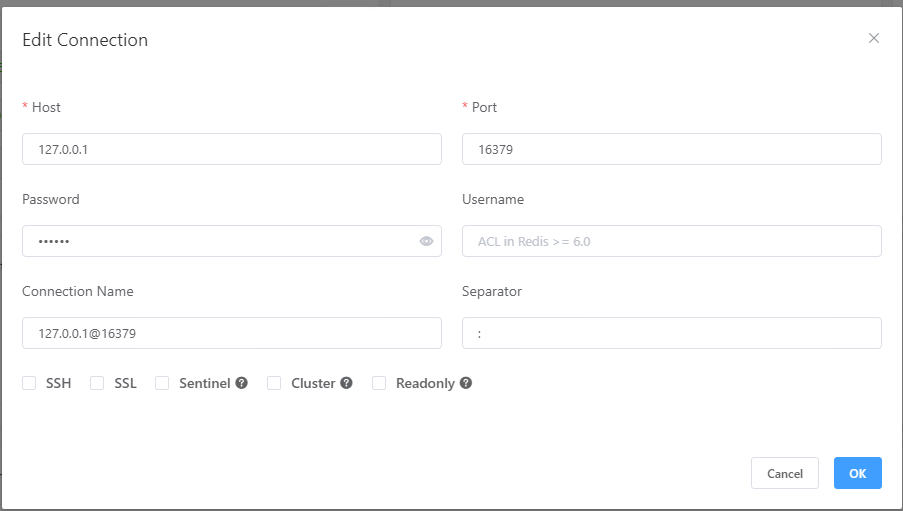The image size is (903, 511).
Task: Confirm changes with the OK button
Action: point(857,473)
